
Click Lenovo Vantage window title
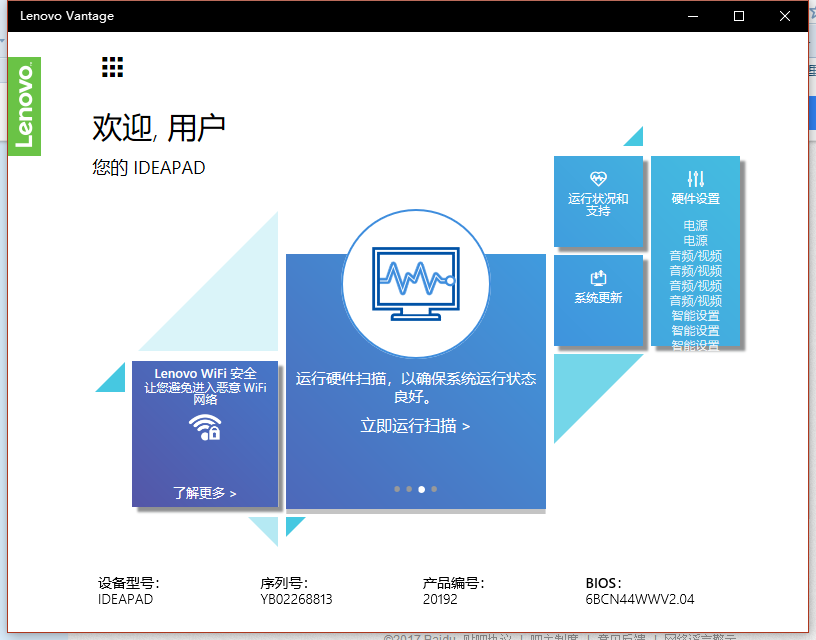click(67, 16)
